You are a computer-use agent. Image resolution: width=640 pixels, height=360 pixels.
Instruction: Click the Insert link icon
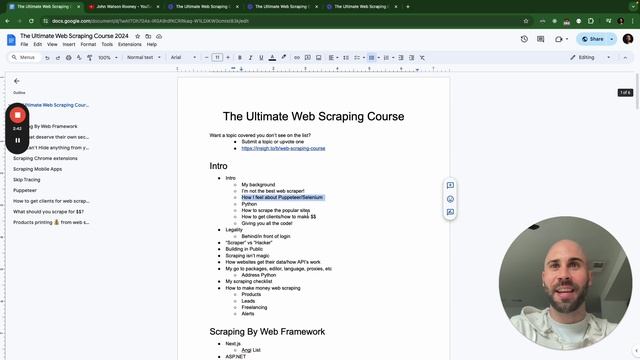[x=297, y=58]
